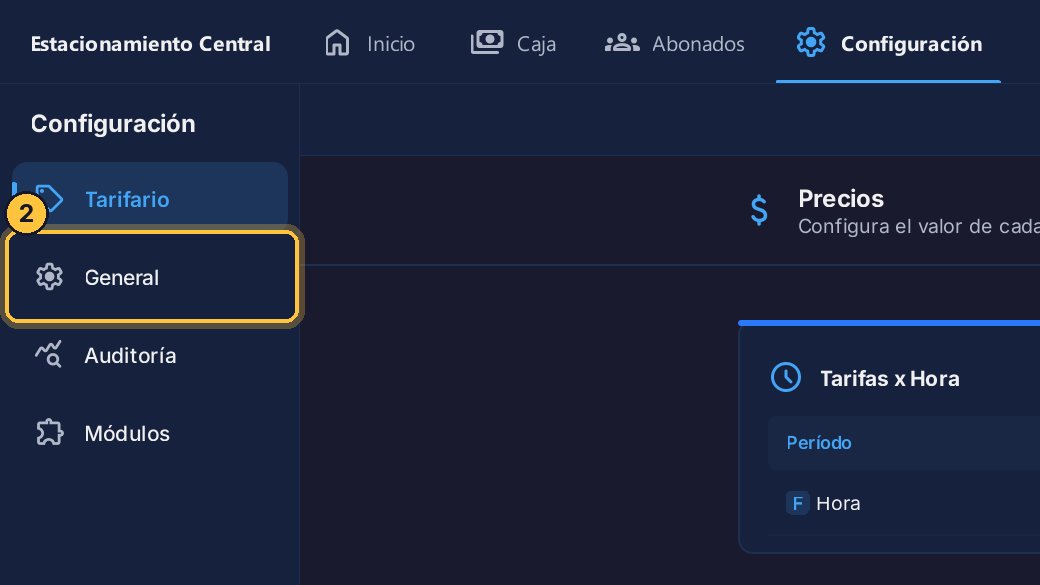
Task: Click the blue gear icon in top navigation
Action: point(811,43)
